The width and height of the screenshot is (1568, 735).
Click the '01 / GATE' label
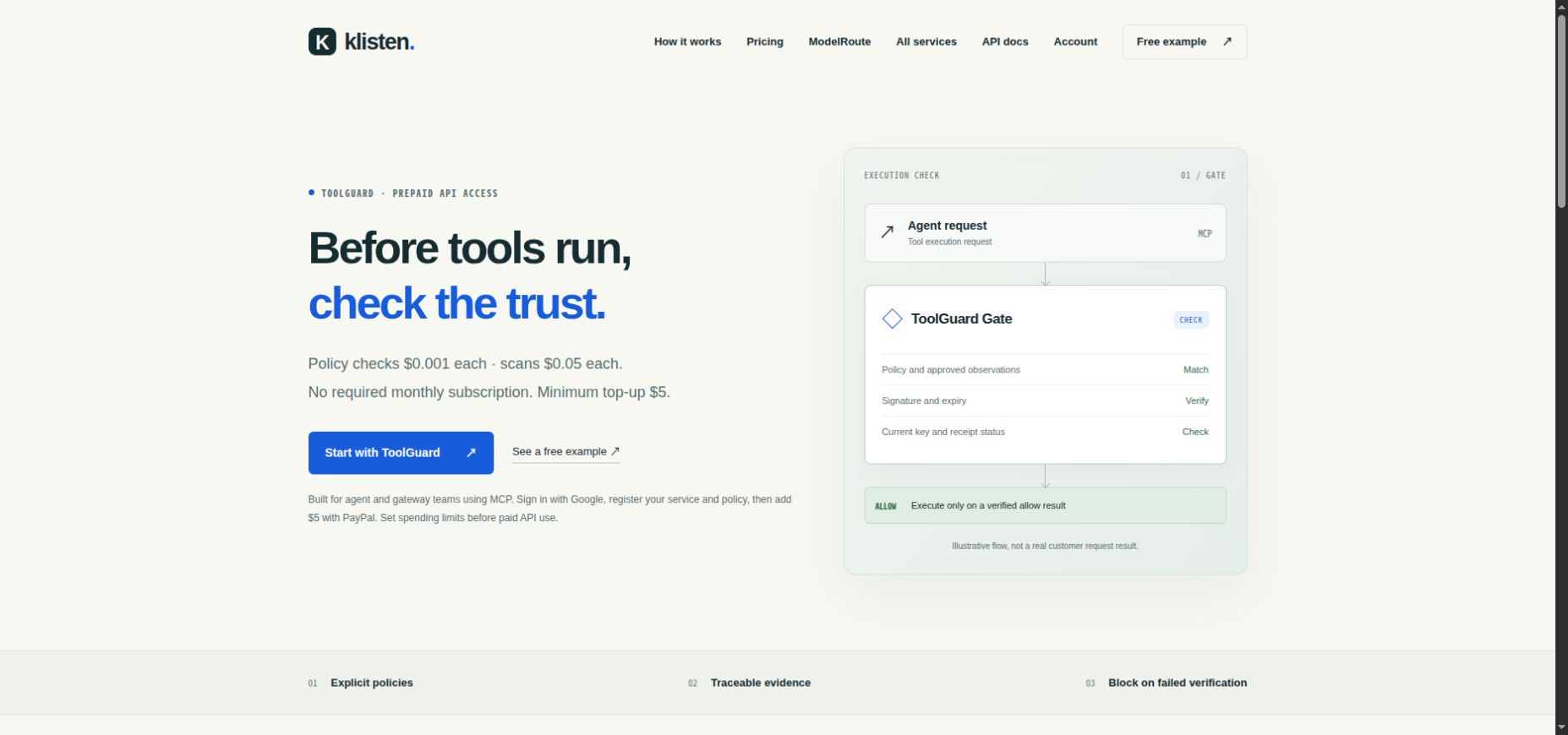1203,176
